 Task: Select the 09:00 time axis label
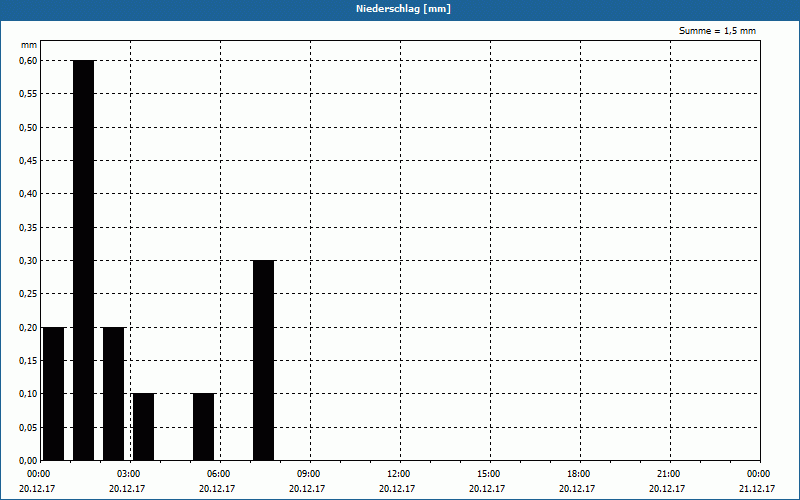(310, 474)
